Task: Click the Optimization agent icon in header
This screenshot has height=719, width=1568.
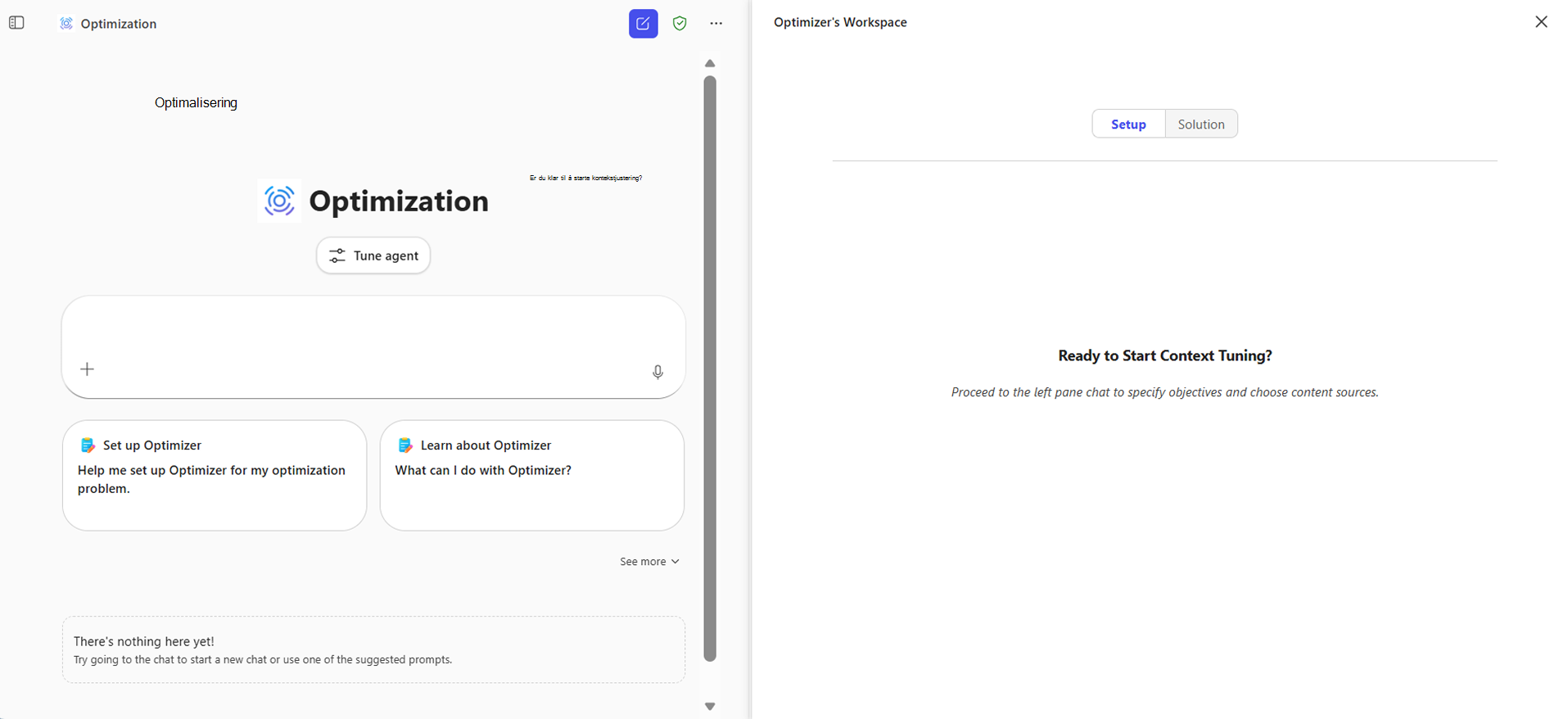Action: tap(66, 24)
